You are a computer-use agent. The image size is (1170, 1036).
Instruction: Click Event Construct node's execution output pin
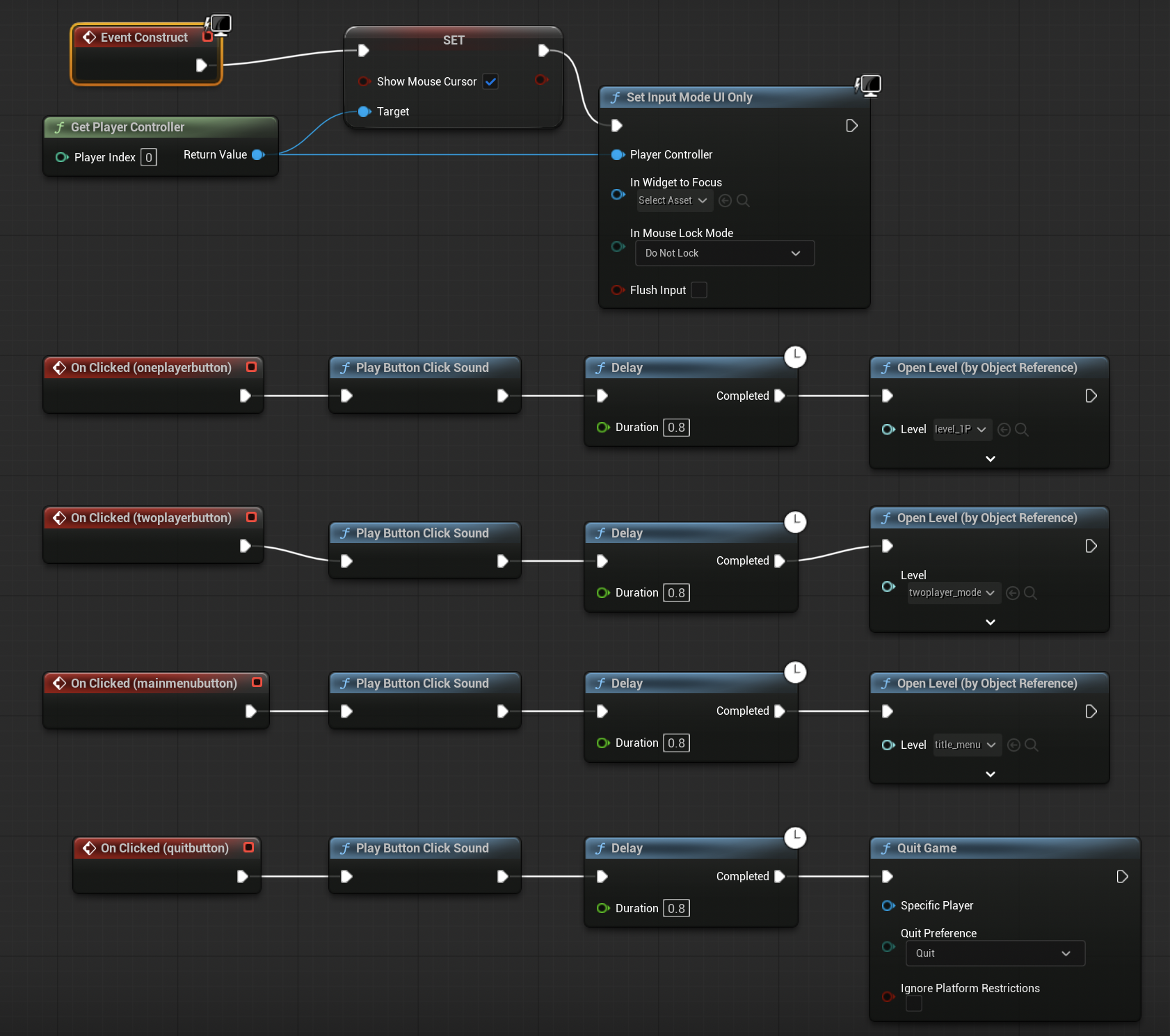[x=201, y=65]
